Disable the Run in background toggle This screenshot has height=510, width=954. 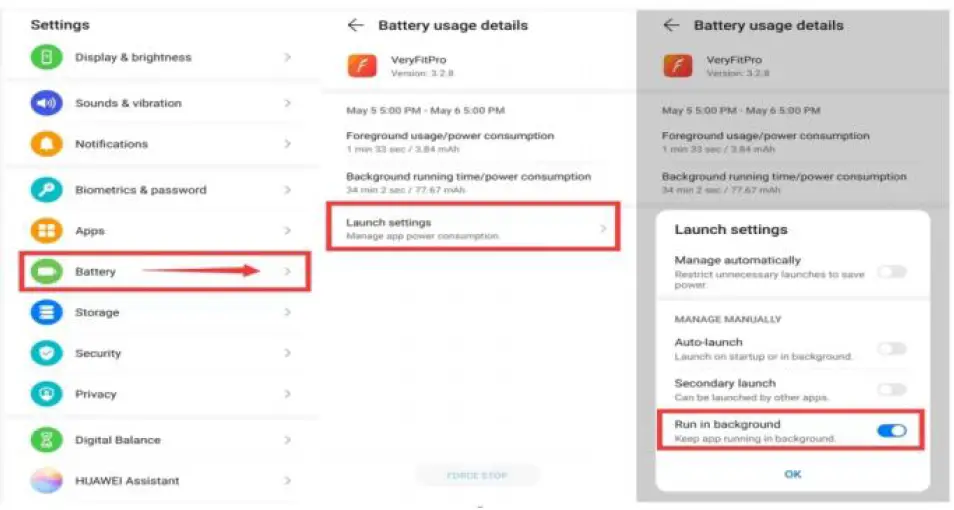click(x=891, y=430)
